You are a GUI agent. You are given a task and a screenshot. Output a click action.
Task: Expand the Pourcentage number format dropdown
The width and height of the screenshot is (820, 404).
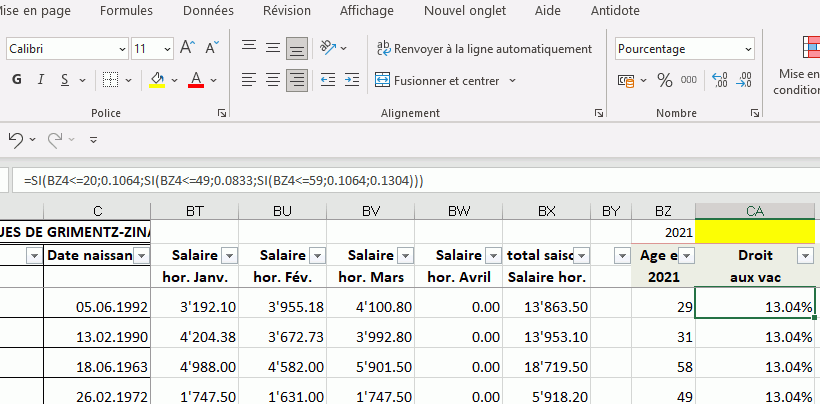[748, 48]
